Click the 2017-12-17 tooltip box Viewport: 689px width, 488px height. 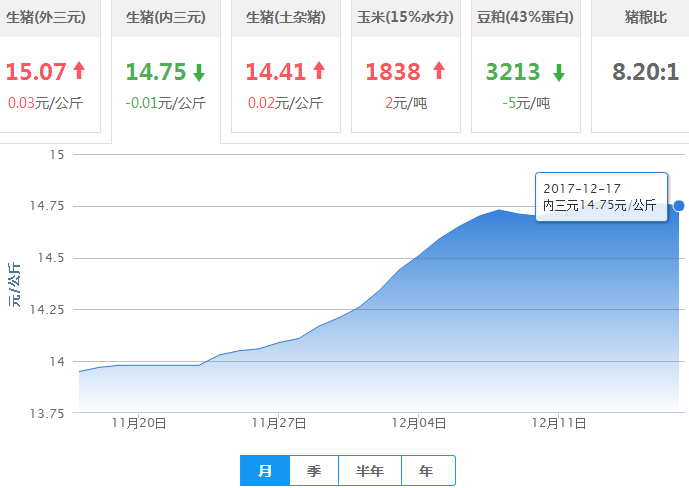click(x=601, y=197)
